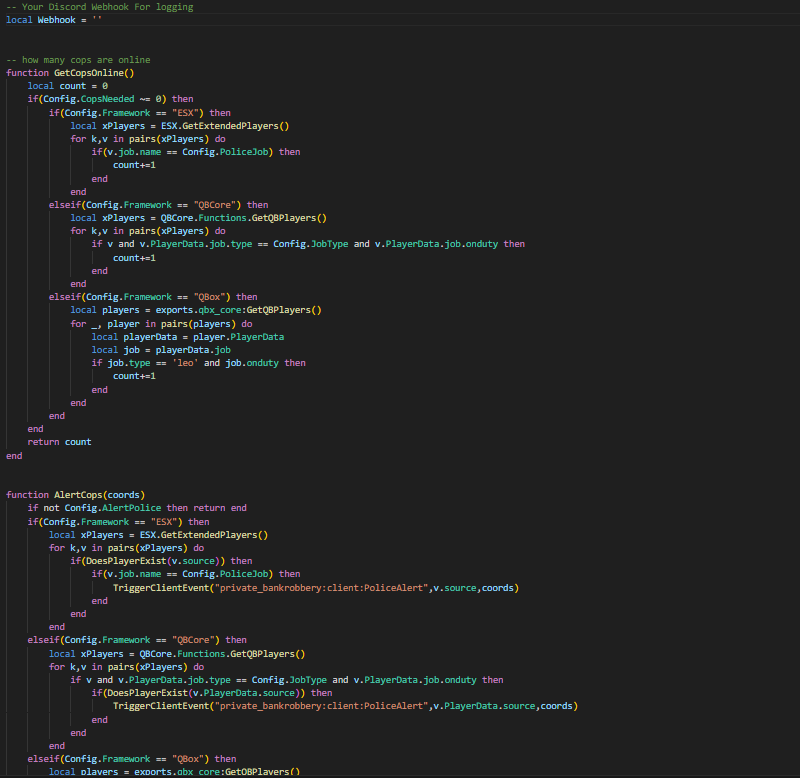
Task: Click Config.AlertPolice in the not condition
Action: pos(113,508)
